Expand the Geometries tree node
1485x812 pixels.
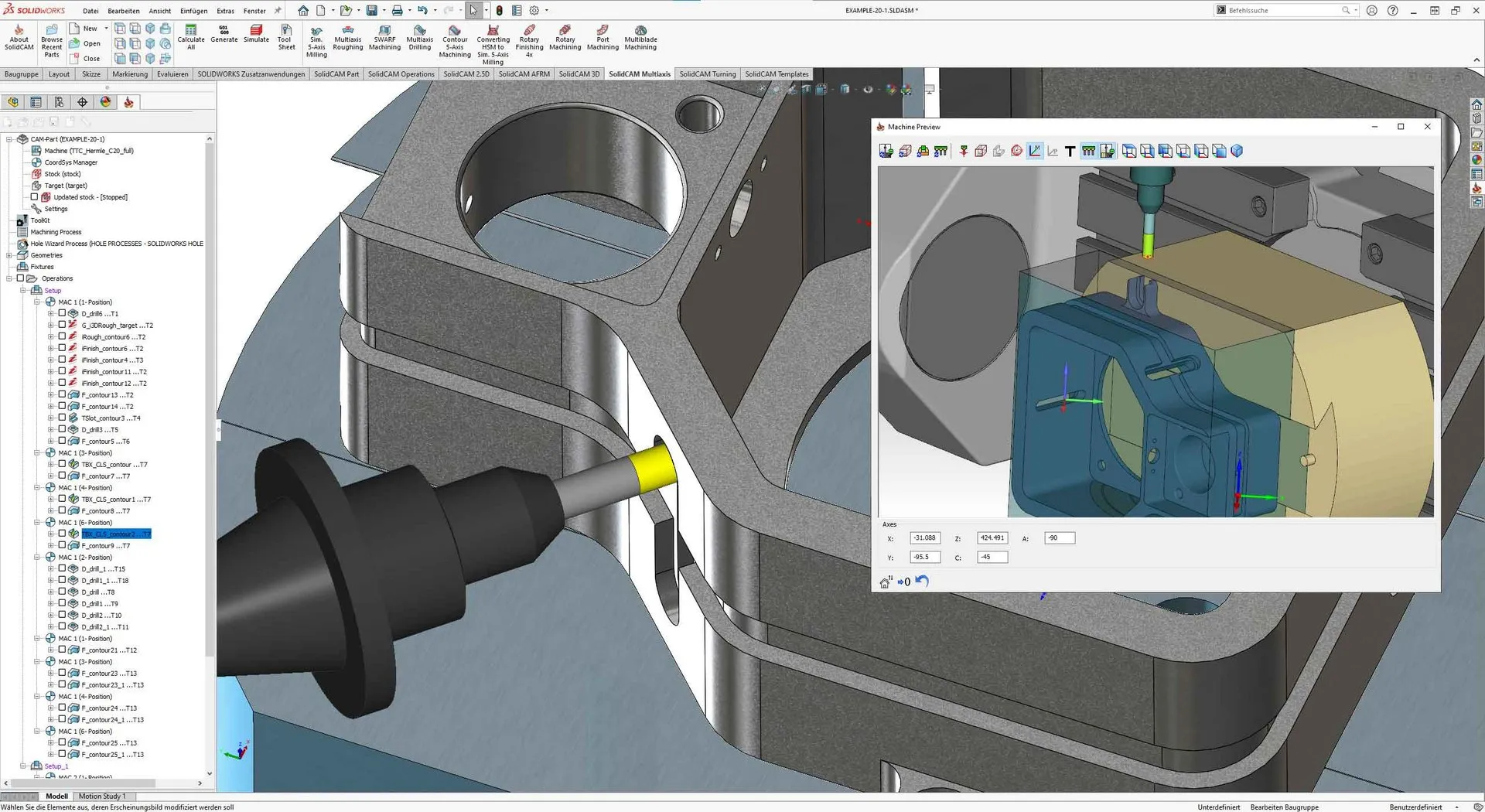tap(9, 255)
